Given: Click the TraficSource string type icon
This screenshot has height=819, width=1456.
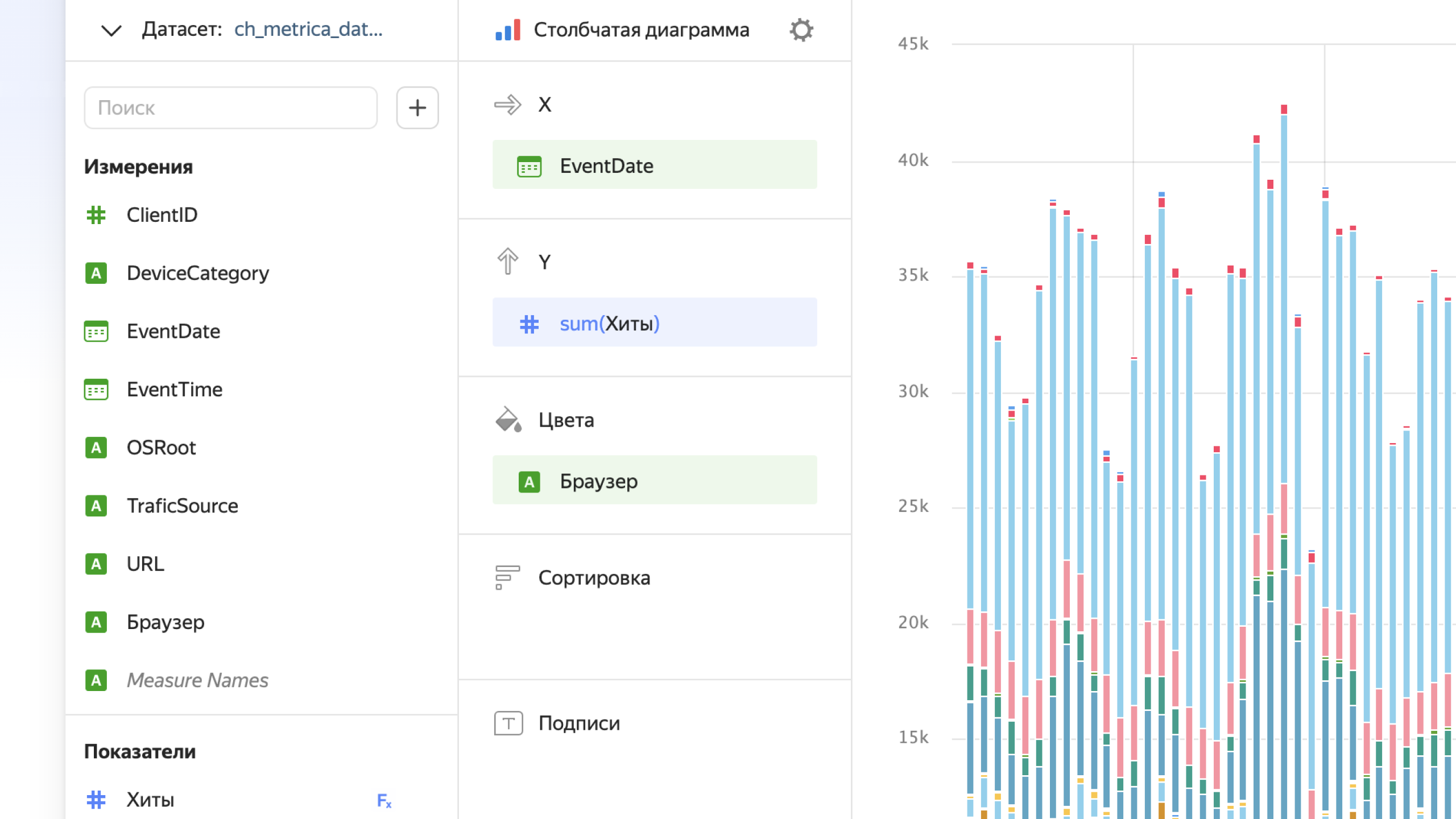Looking at the screenshot, I should 96,506.
